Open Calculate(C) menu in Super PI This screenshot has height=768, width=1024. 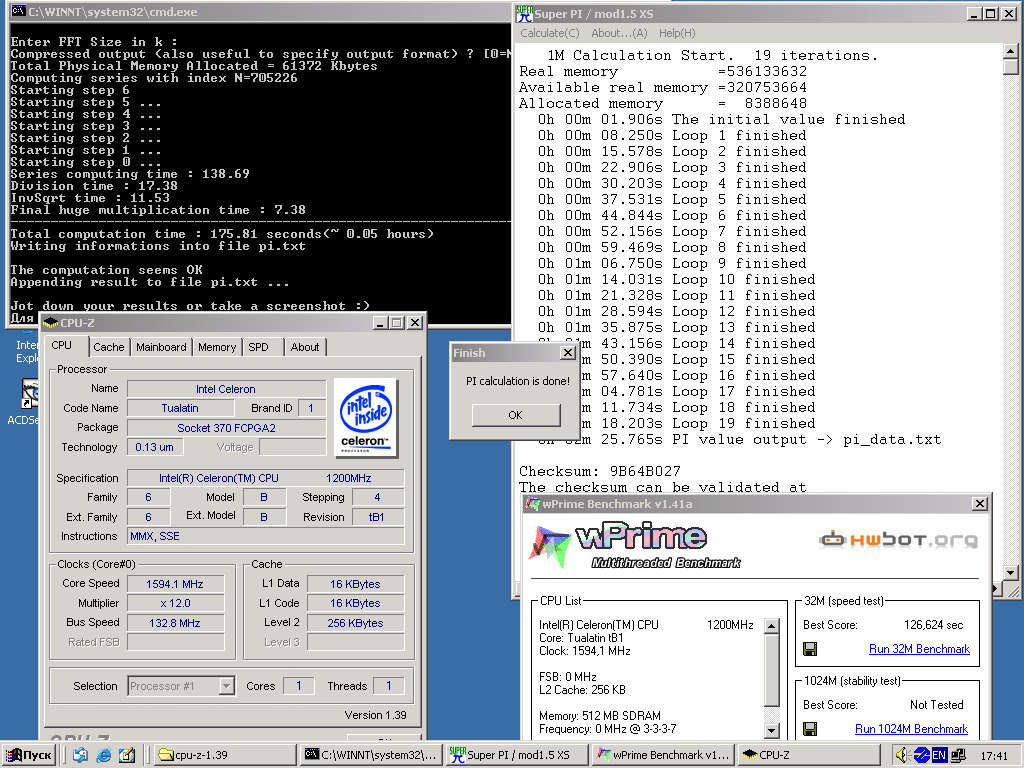pos(550,33)
